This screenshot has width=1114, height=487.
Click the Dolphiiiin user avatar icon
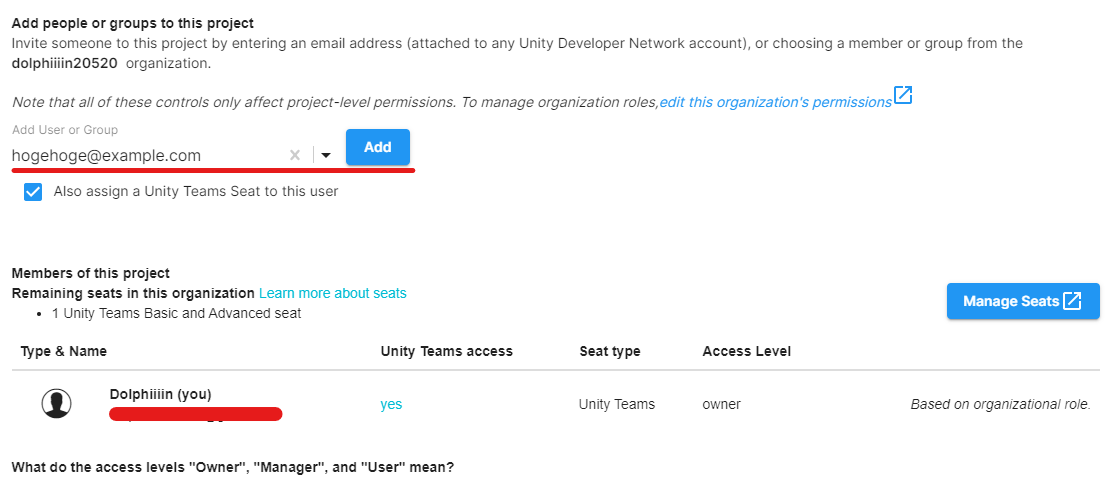click(56, 404)
